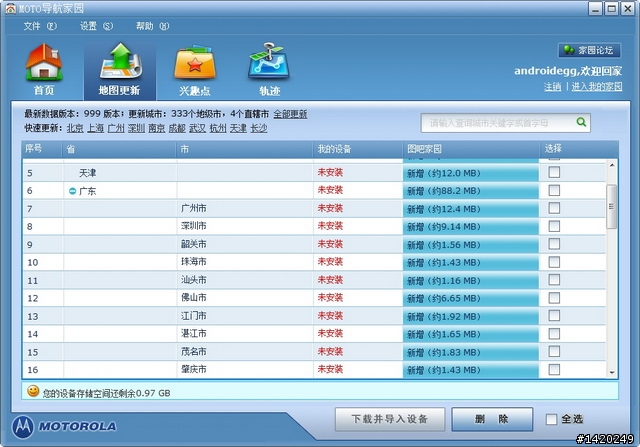Quick update 上海 link
The width and height of the screenshot is (640, 447).
point(96,128)
